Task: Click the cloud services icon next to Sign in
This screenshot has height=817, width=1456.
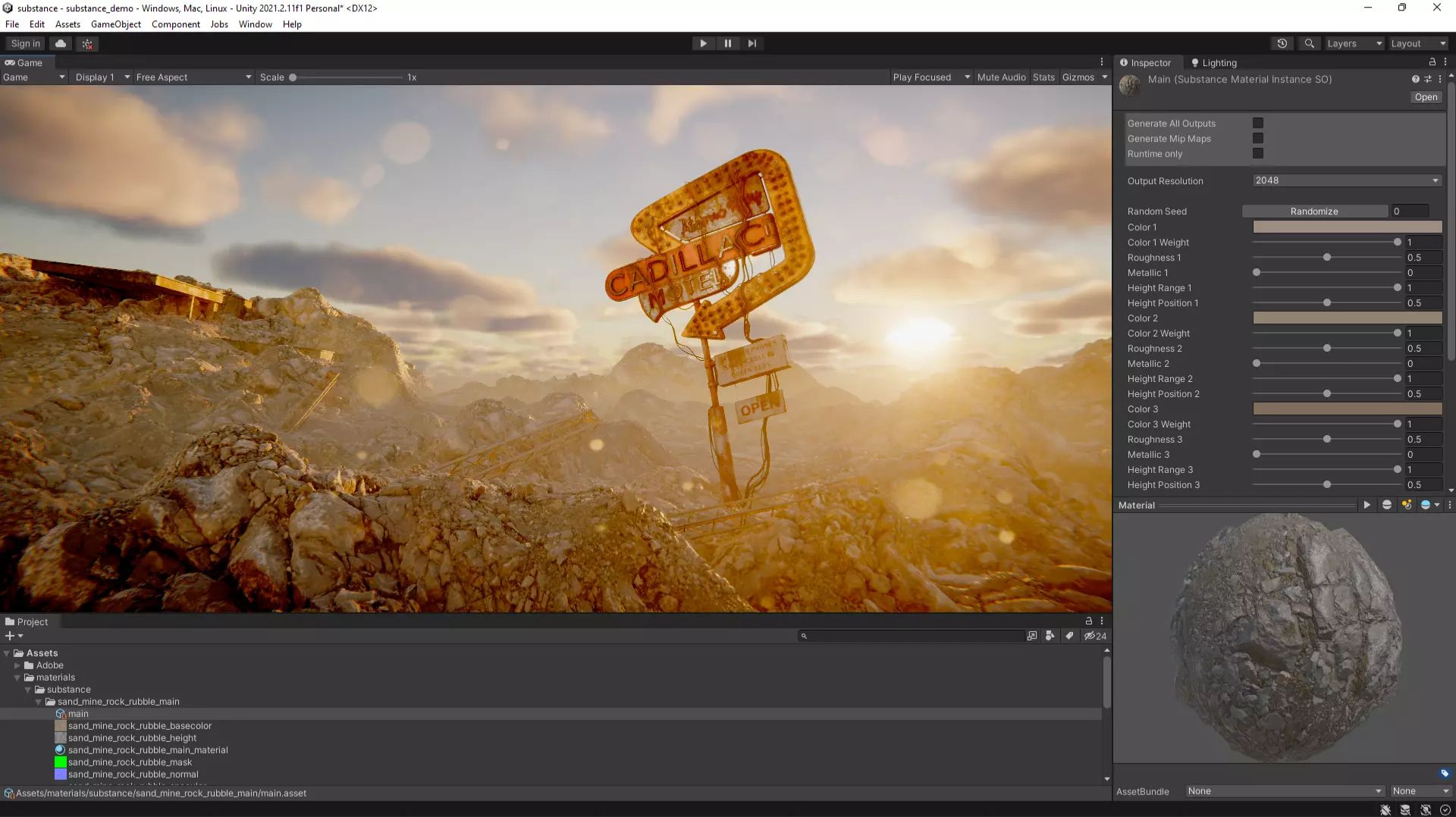Action: coord(61,43)
